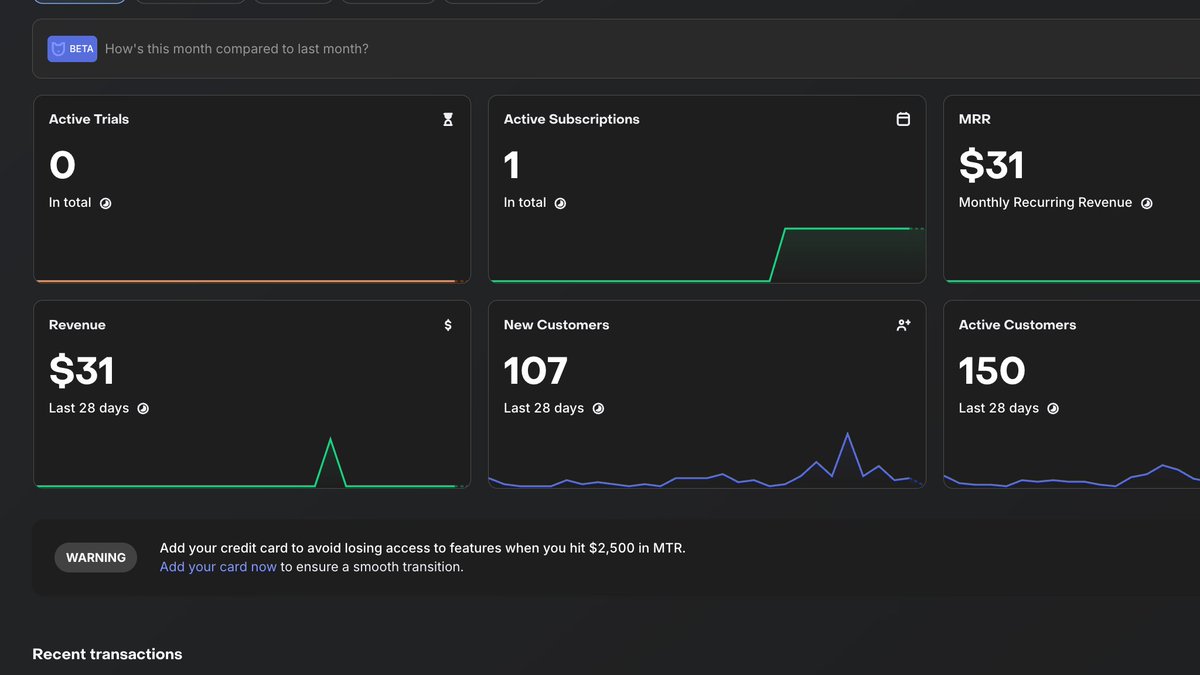Screen dimensions: 1200x675
Task: Click the New Customers card title
Action: click(556, 325)
